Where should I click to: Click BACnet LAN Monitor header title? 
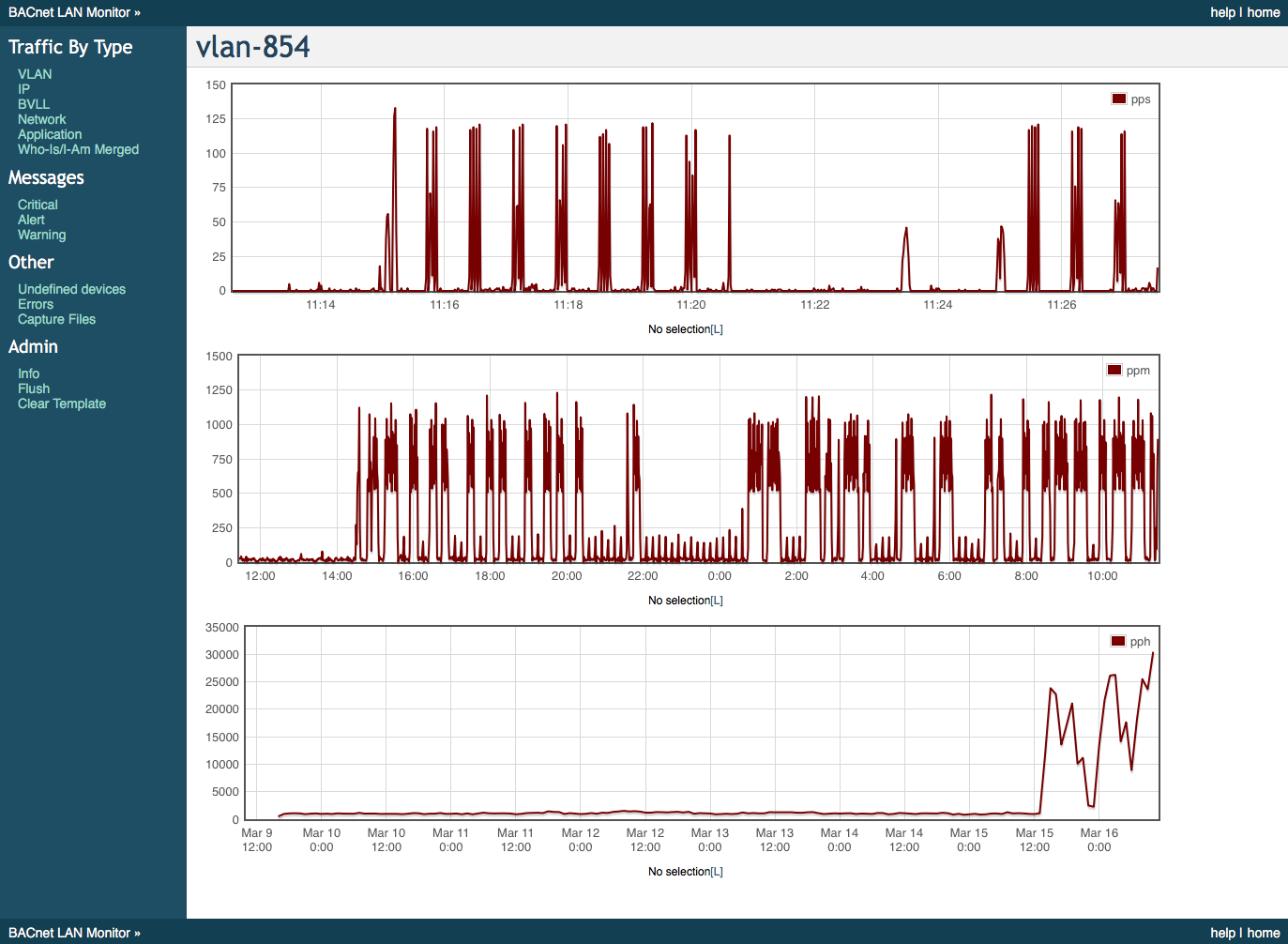tap(69, 12)
